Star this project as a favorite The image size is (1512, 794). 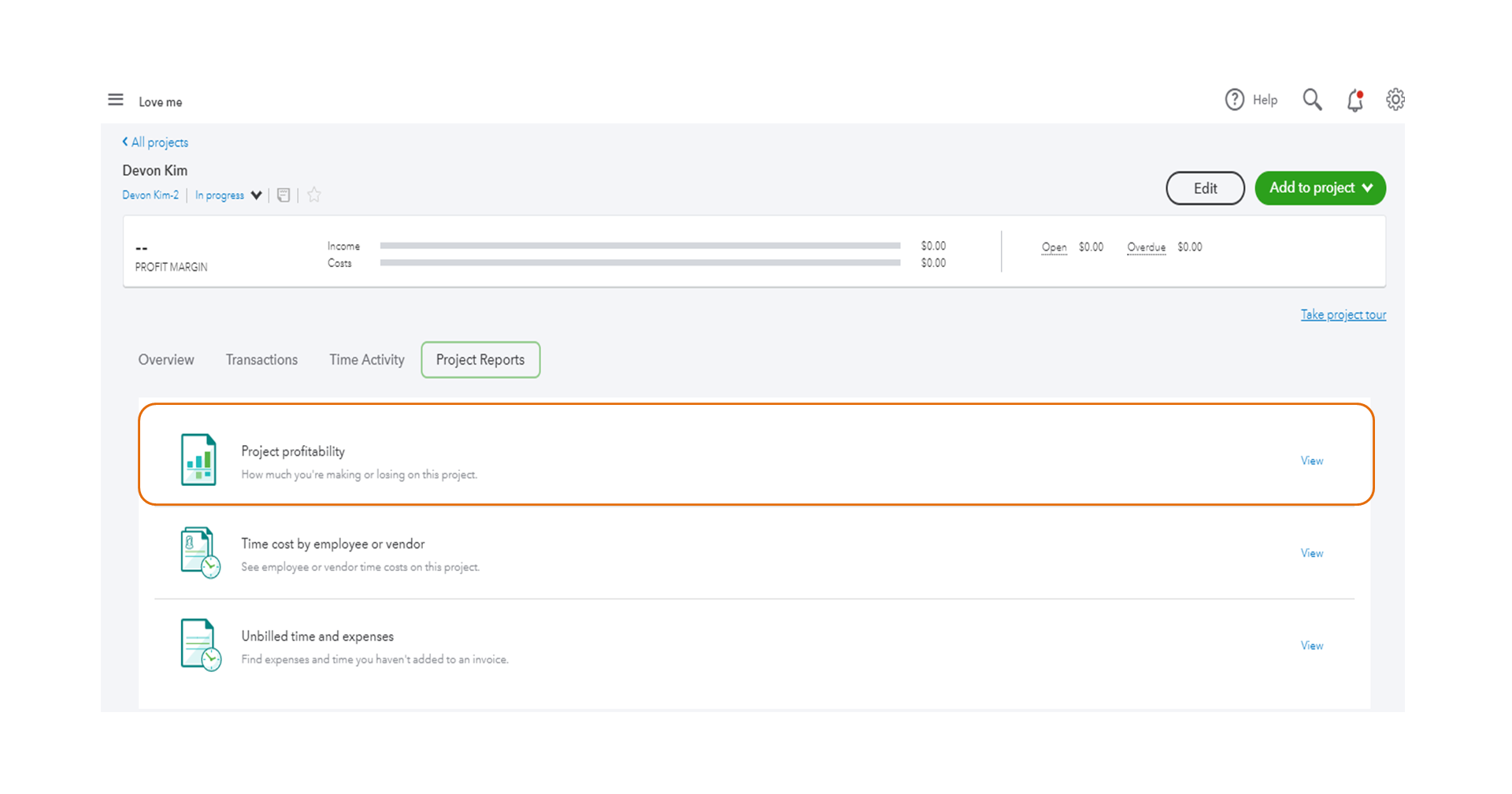pos(313,195)
